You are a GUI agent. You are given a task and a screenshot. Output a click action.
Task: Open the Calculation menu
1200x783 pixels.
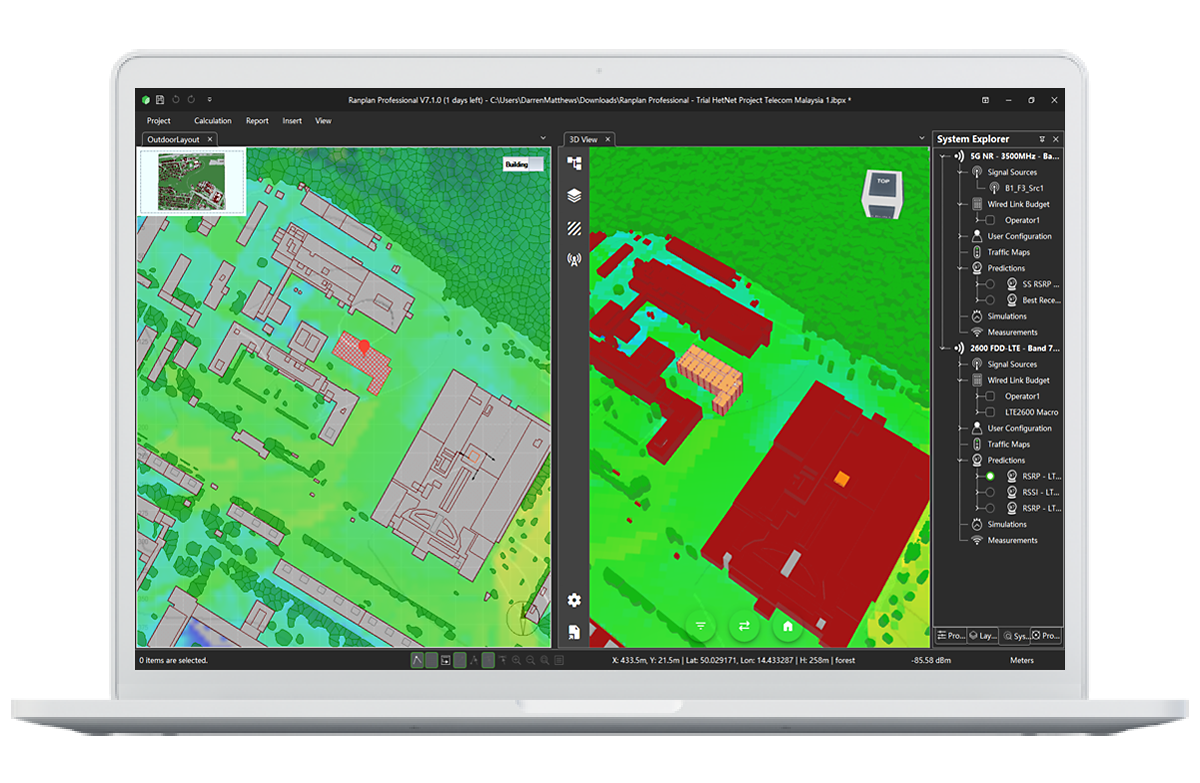pos(213,121)
